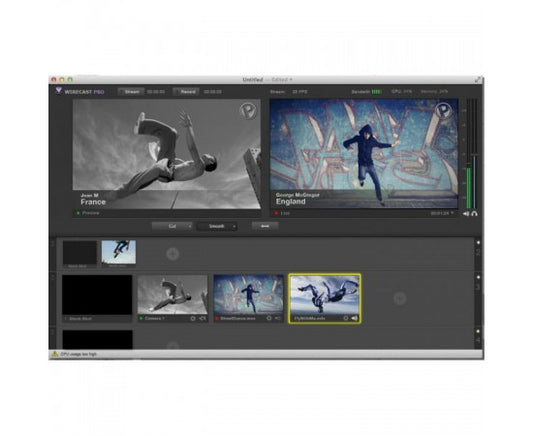Click the red Live indicator label
This screenshot has width=533, height=436.
(x=282, y=213)
